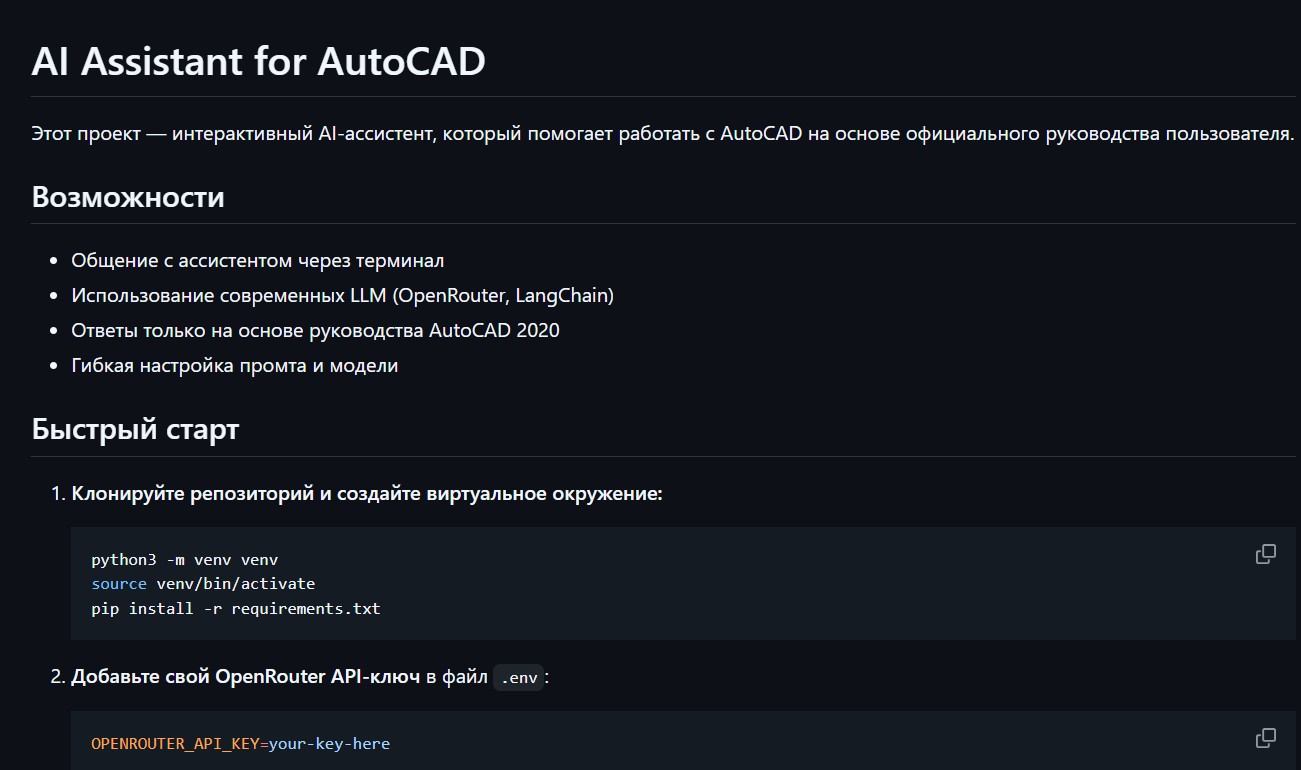Click the blue 'source' keyword in code
Image resolution: width=1301 pixels, height=770 pixels.
tap(119, 583)
